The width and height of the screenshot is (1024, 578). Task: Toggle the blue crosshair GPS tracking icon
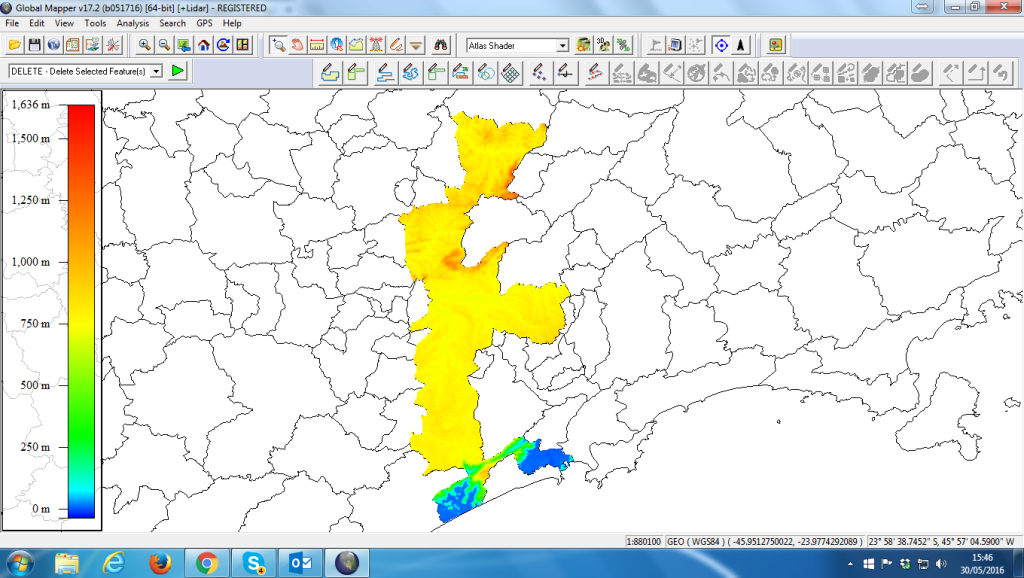tap(720, 45)
